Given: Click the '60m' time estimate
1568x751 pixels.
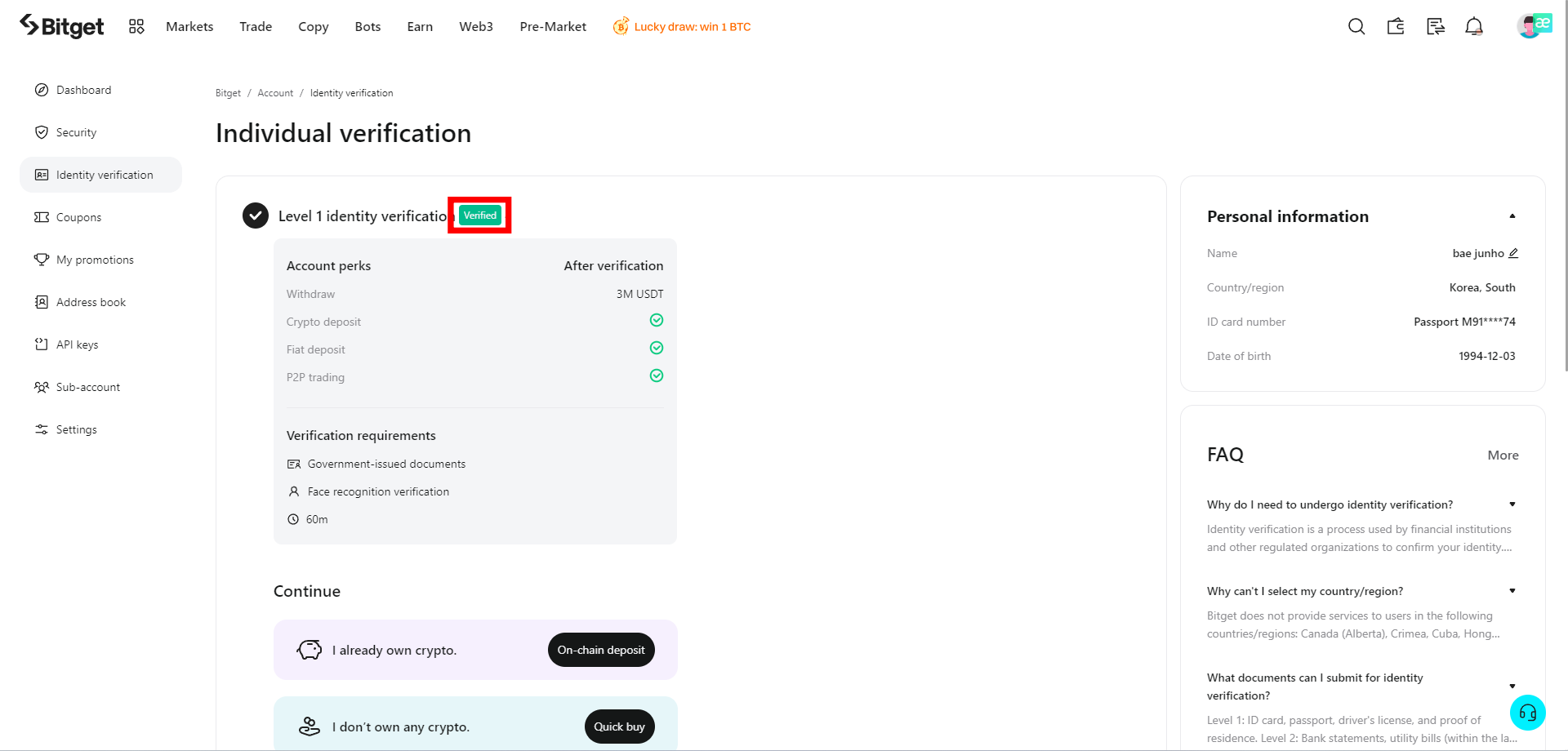Looking at the screenshot, I should tap(317, 519).
